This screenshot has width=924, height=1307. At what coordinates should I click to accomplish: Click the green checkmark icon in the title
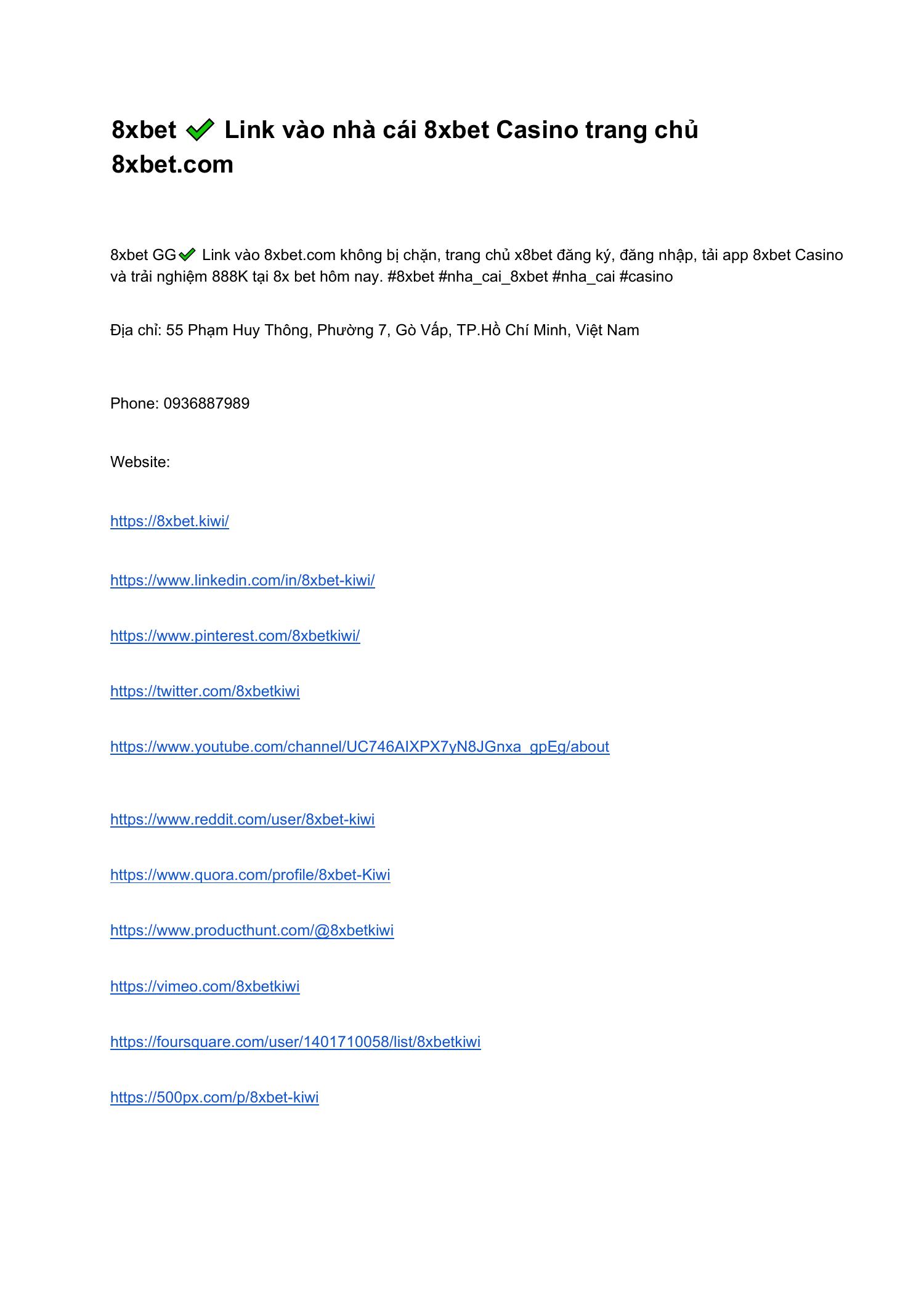pyautogui.click(x=200, y=131)
